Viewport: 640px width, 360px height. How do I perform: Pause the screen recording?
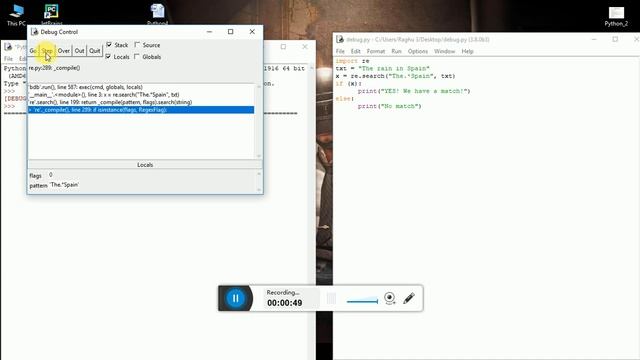point(236,298)
